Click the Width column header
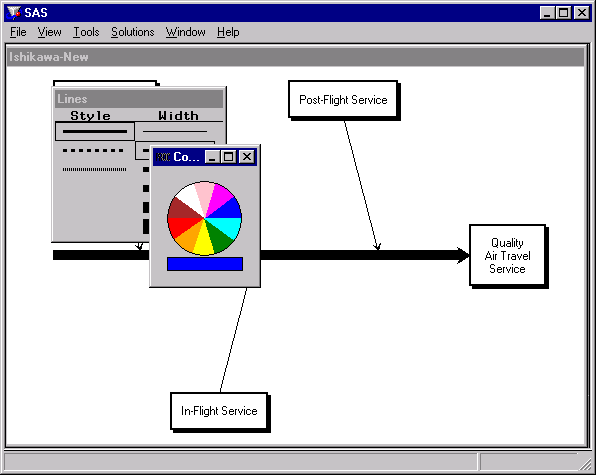Image resolution: width=596 pixels, height=475 pixels. point(178,116)
